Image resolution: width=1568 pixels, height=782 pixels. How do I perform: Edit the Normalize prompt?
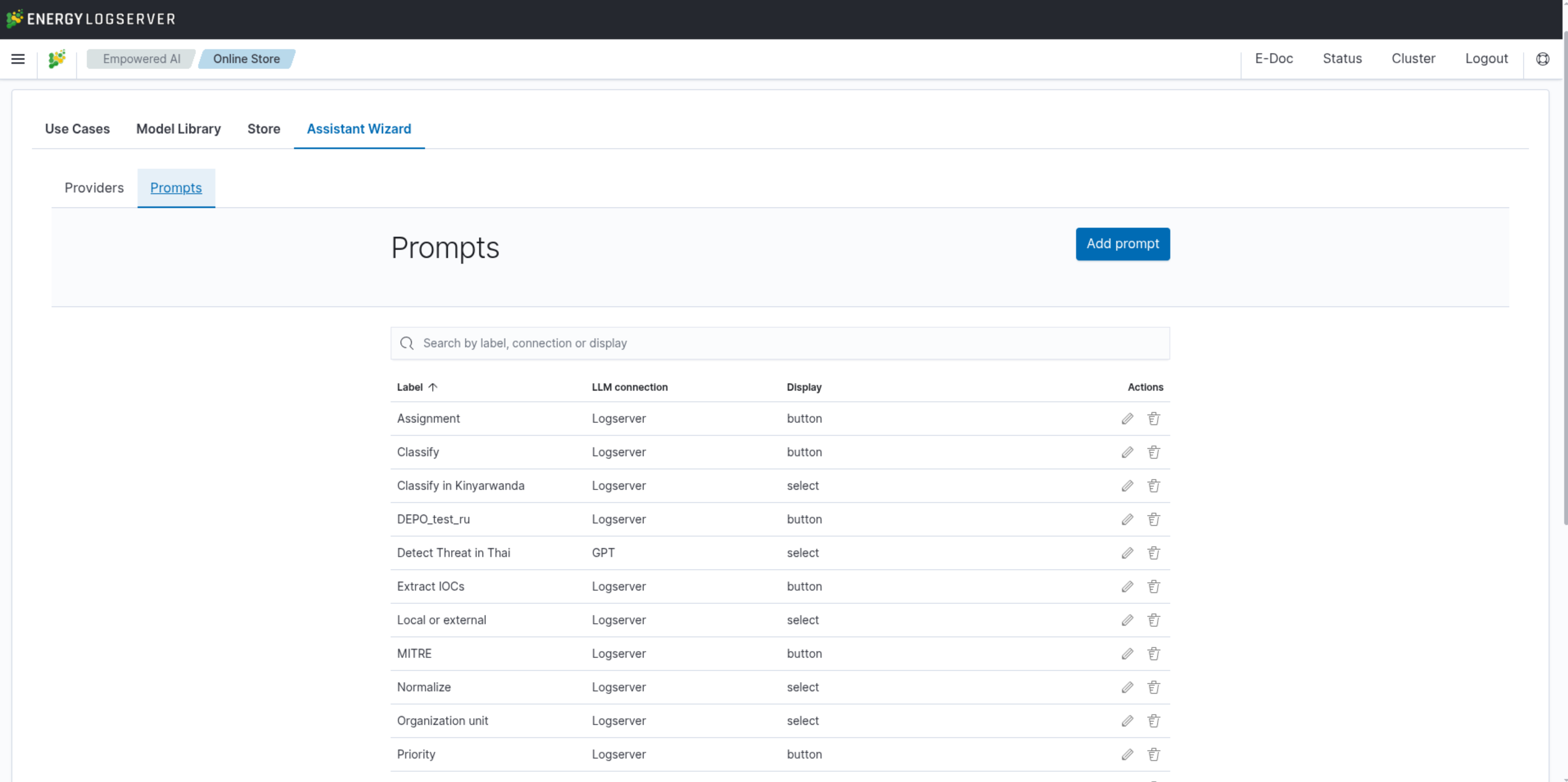1127,687
